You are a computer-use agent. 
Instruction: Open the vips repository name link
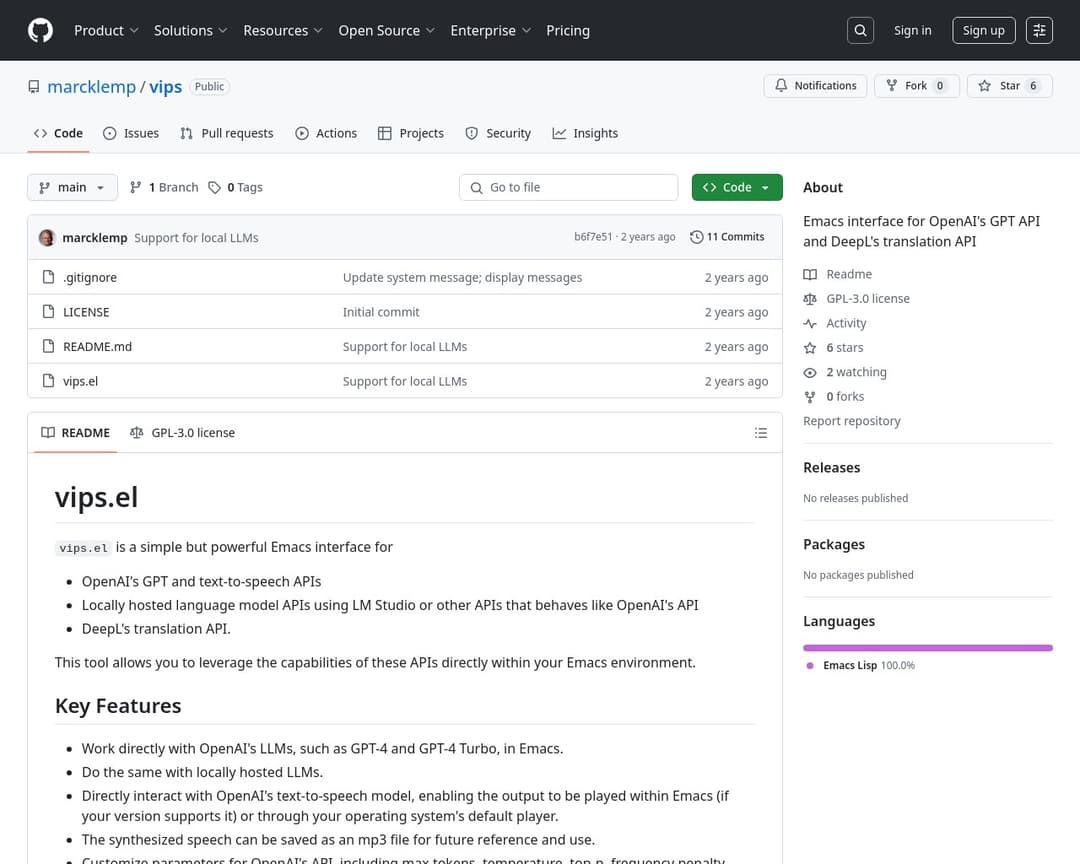pyautogui.click(x=165, y=87)
